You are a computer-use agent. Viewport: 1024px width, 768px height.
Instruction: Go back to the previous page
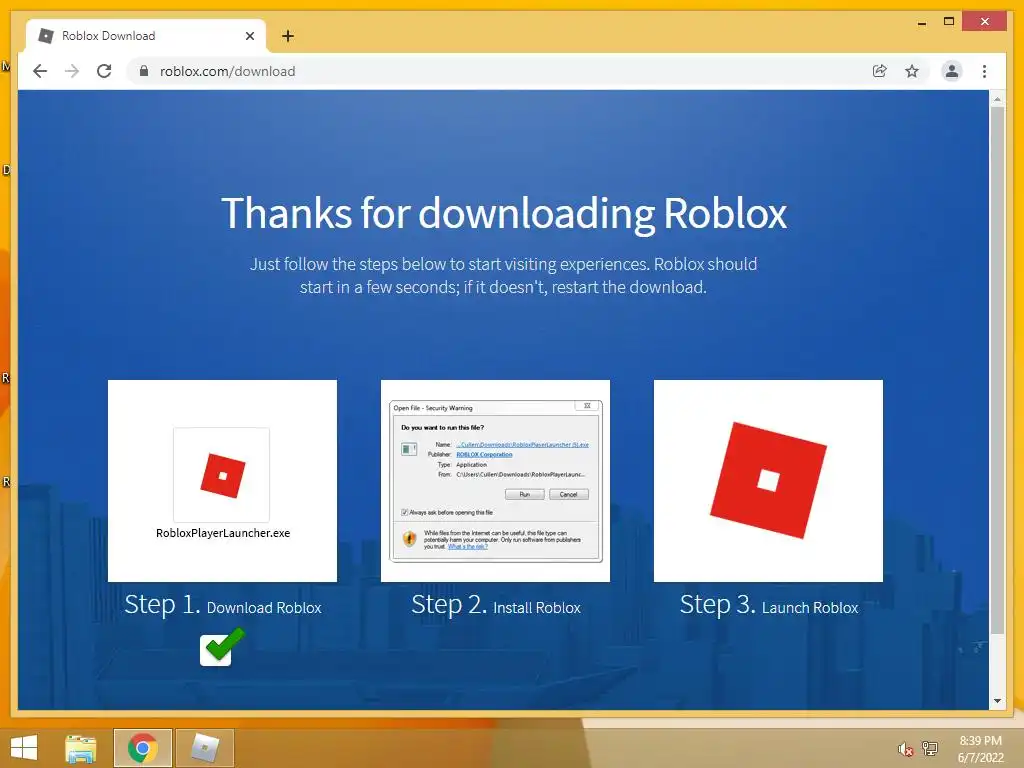(40, 71)
